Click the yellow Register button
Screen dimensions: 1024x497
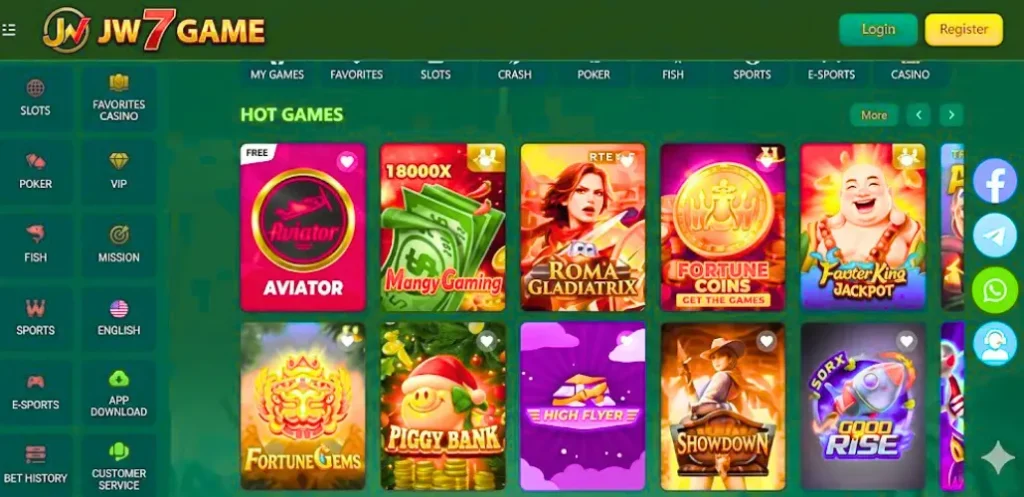point(964,29)
